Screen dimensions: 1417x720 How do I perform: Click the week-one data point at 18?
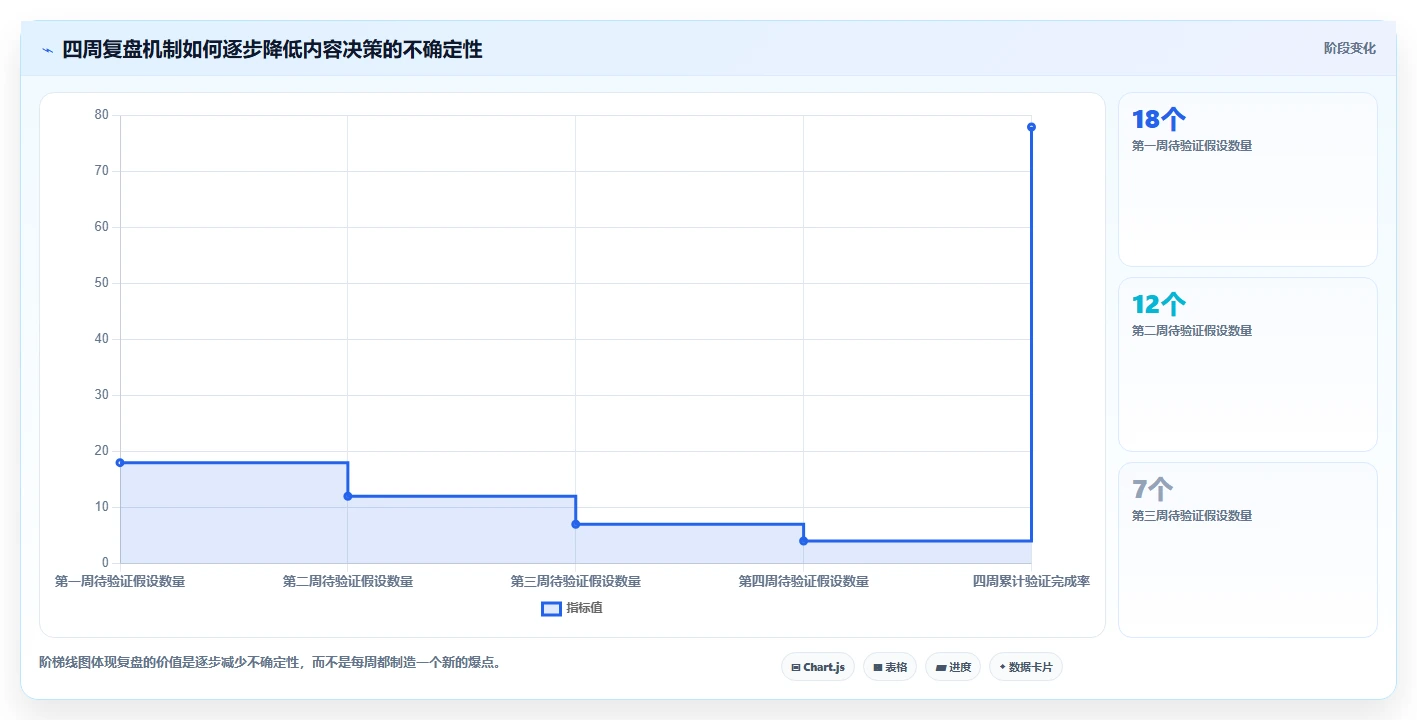[120, 463]
